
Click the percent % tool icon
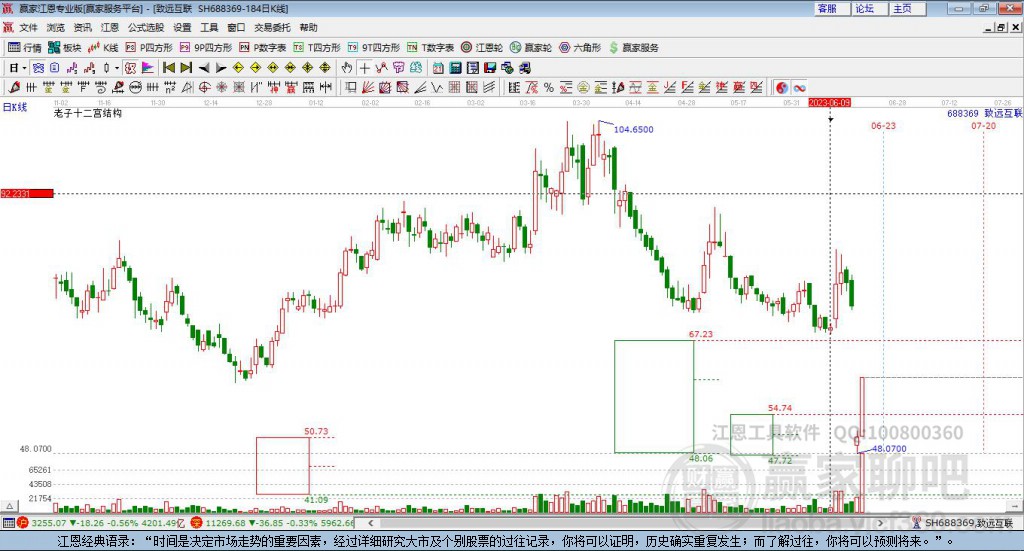click(x=549, y=87)
